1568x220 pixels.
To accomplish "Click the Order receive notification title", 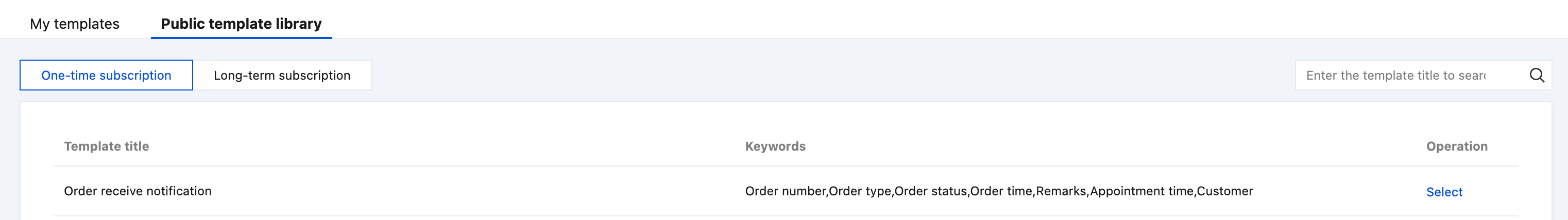I will (138, 191).
